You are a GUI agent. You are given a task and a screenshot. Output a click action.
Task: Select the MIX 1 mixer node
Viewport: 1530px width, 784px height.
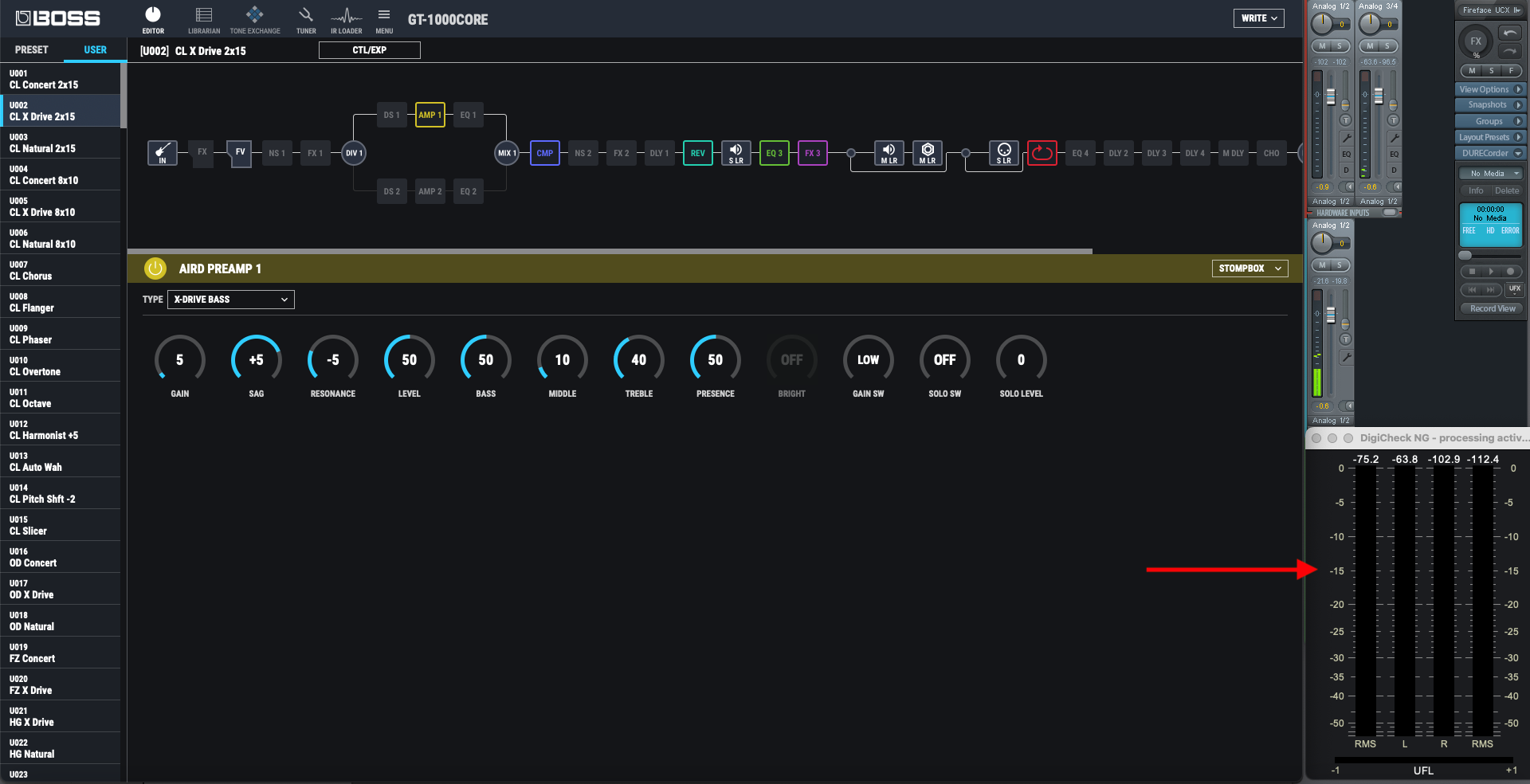pos(507,153)
